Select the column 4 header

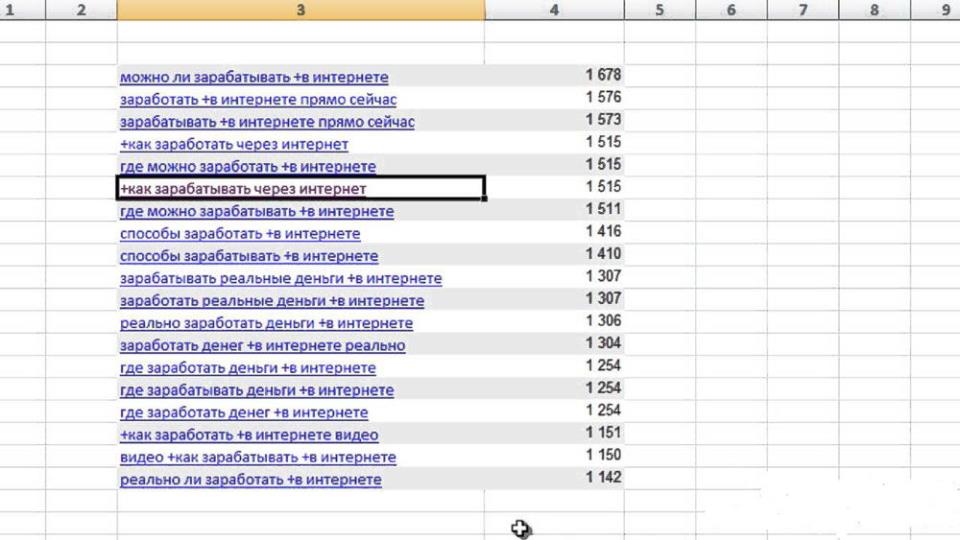click(554, 10)
